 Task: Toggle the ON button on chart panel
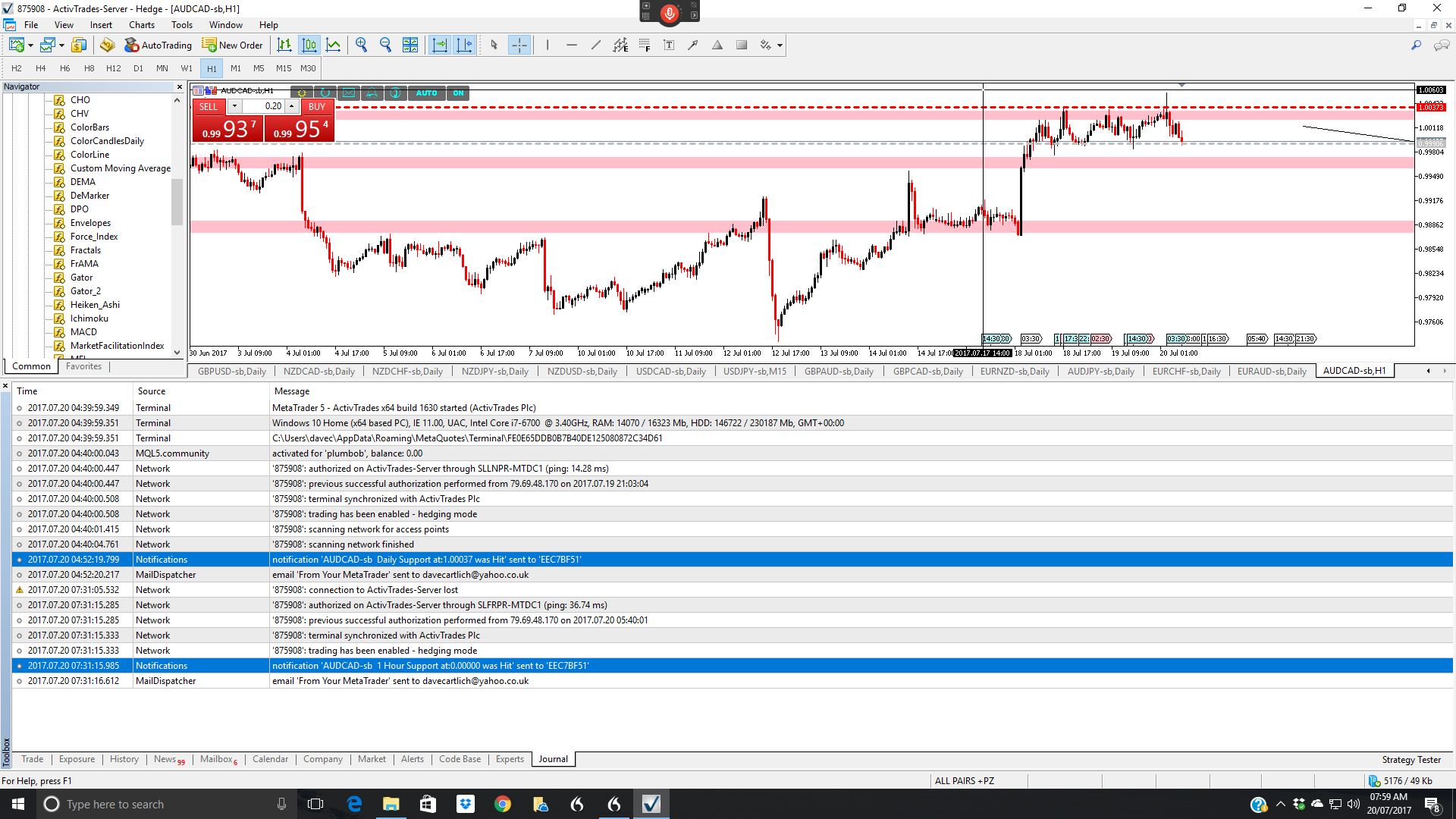tap(458, 93)
